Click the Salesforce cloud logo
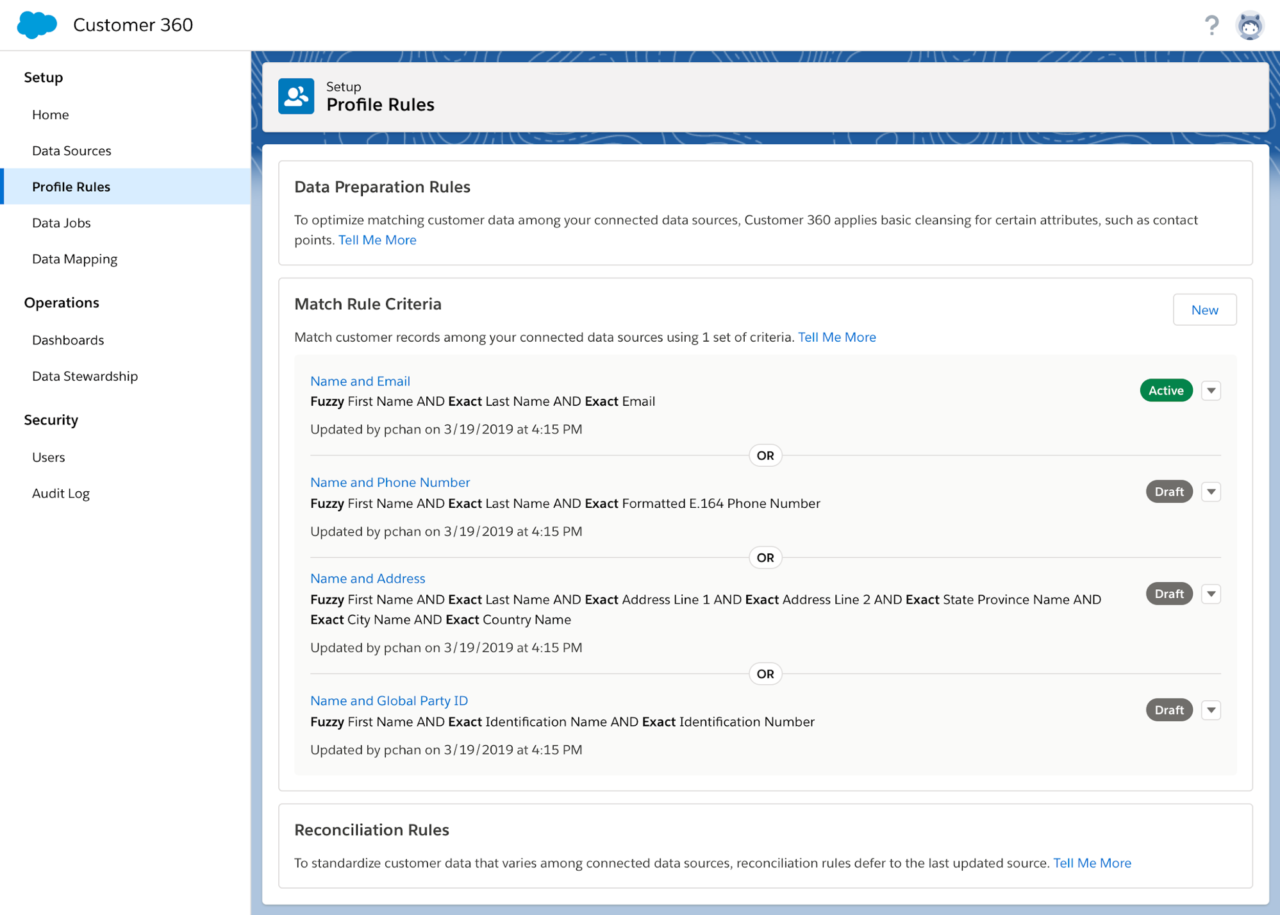This screenshot has width=1280, height=915. point(37,25)
